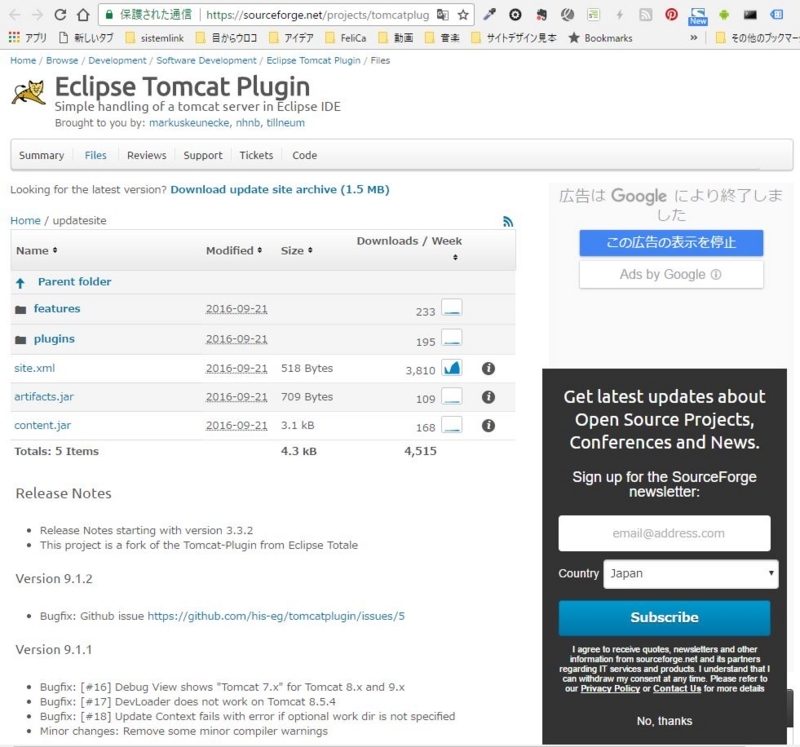This screenshot has height=747, width=800.
Task: Open the Summary tab
Action: click(41, 155)
